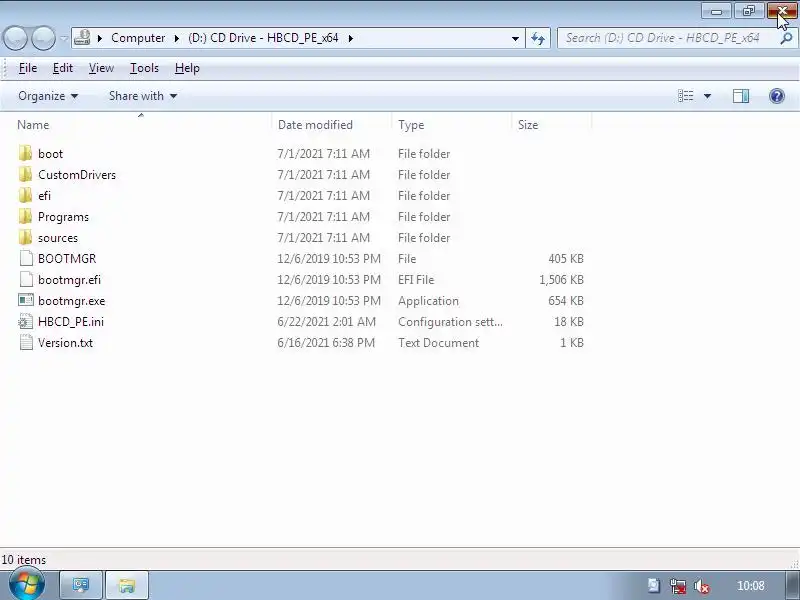This screenshot has height=600, width=800.
Task: Expand the CD Drive breadcrumb arrow
Action: pyautogui.click(x=351, y=38)
